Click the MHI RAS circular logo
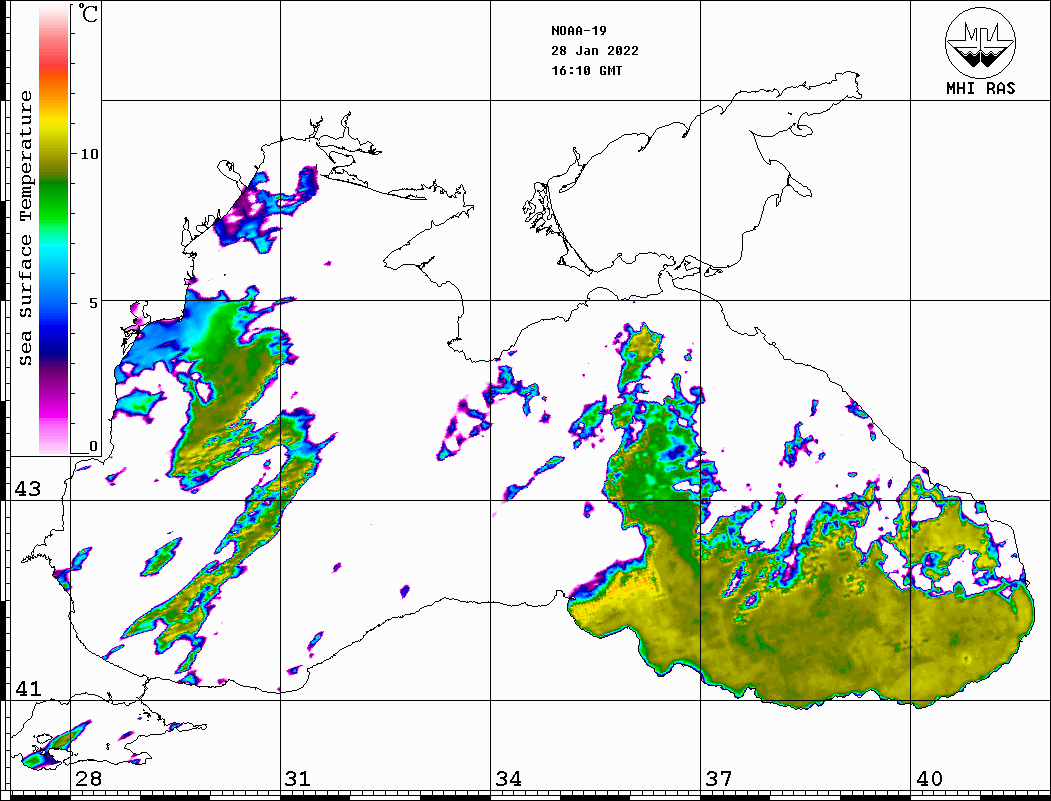This screenshot has height=801, width=1051. 981,42
